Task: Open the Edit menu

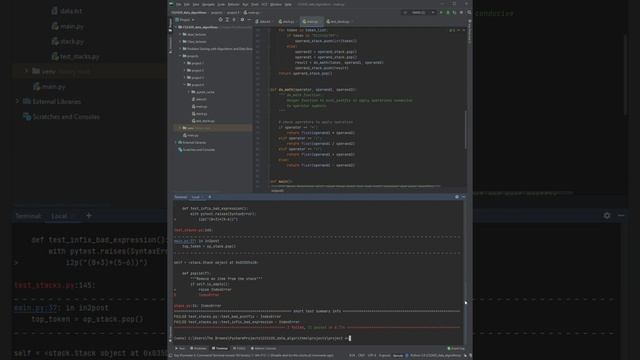Action: tap(187, 4)
